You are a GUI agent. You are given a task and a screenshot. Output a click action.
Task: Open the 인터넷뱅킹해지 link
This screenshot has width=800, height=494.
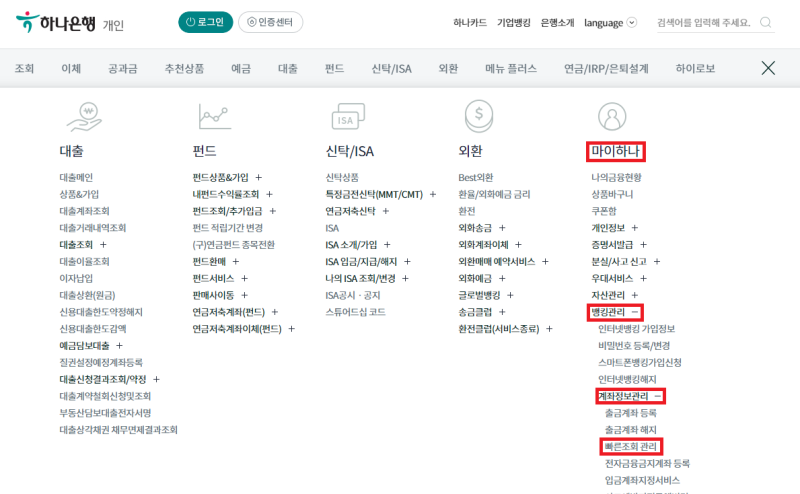point(627,379)
